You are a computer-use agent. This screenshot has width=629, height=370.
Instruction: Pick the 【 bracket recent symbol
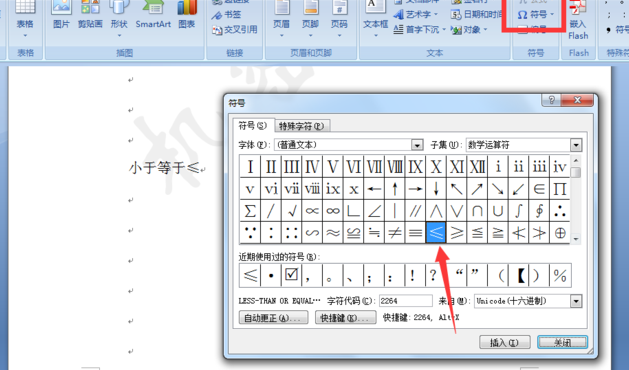pos(519,275)
